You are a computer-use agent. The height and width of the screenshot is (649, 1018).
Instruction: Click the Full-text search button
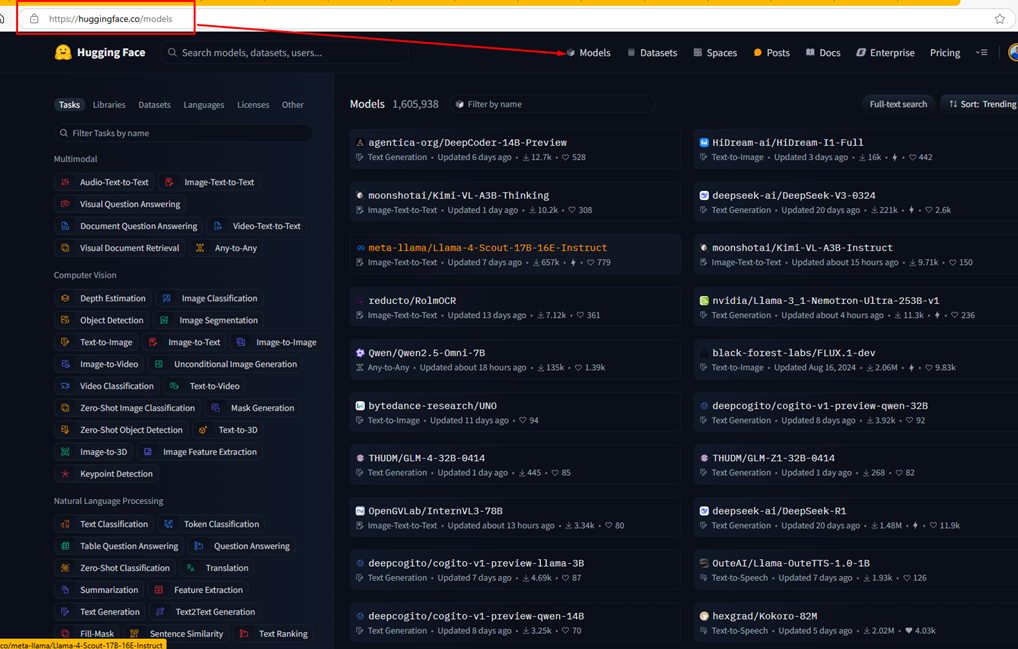coord(897,104)
